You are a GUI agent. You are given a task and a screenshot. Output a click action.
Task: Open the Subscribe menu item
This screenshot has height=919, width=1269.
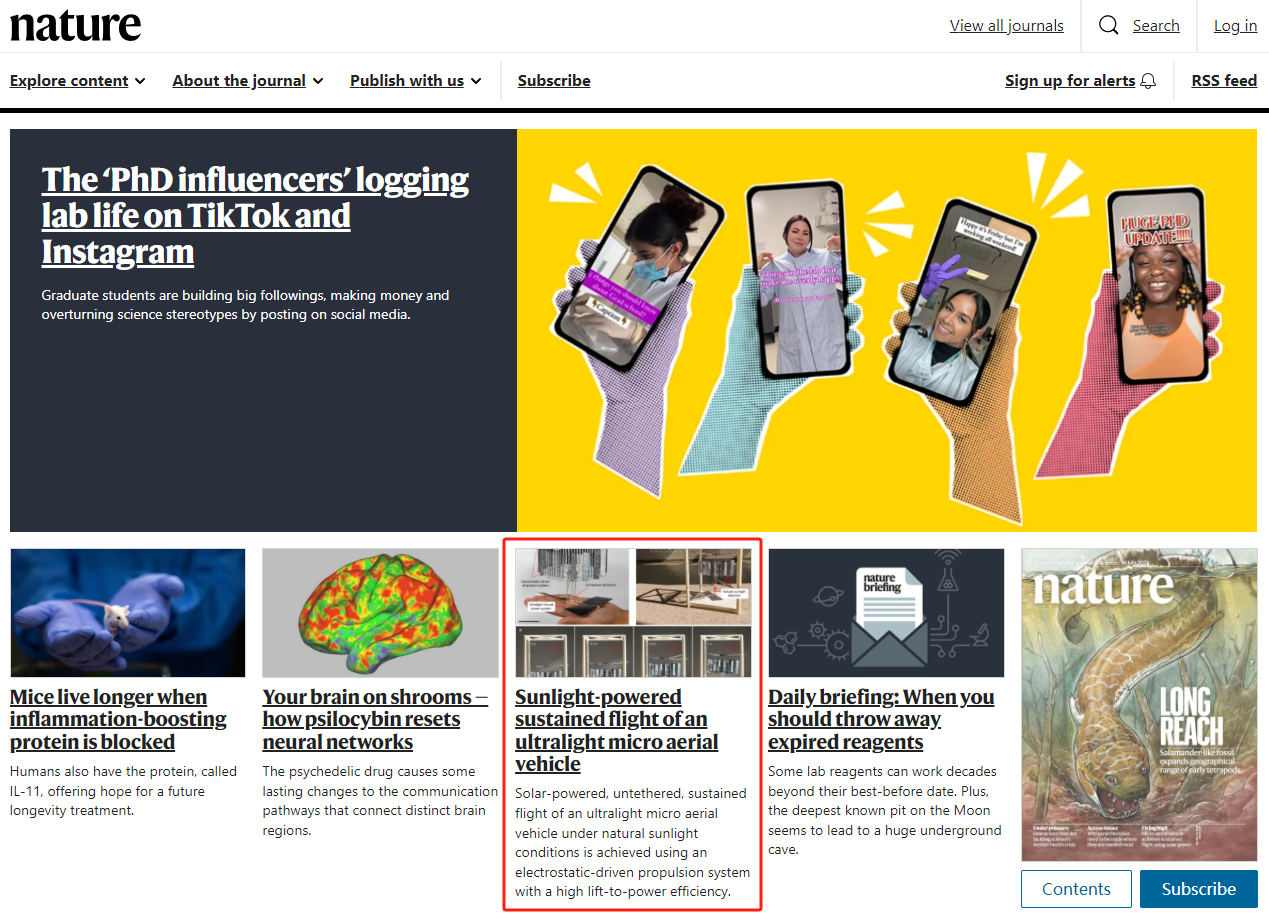click(x=554, y=81)
